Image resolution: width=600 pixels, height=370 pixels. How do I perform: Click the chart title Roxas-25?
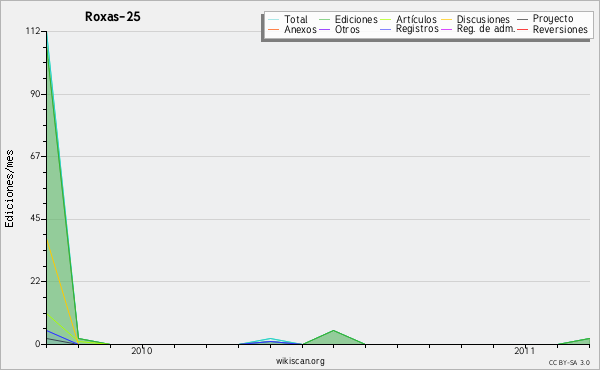pyautogui.click(x=112, y=17)
